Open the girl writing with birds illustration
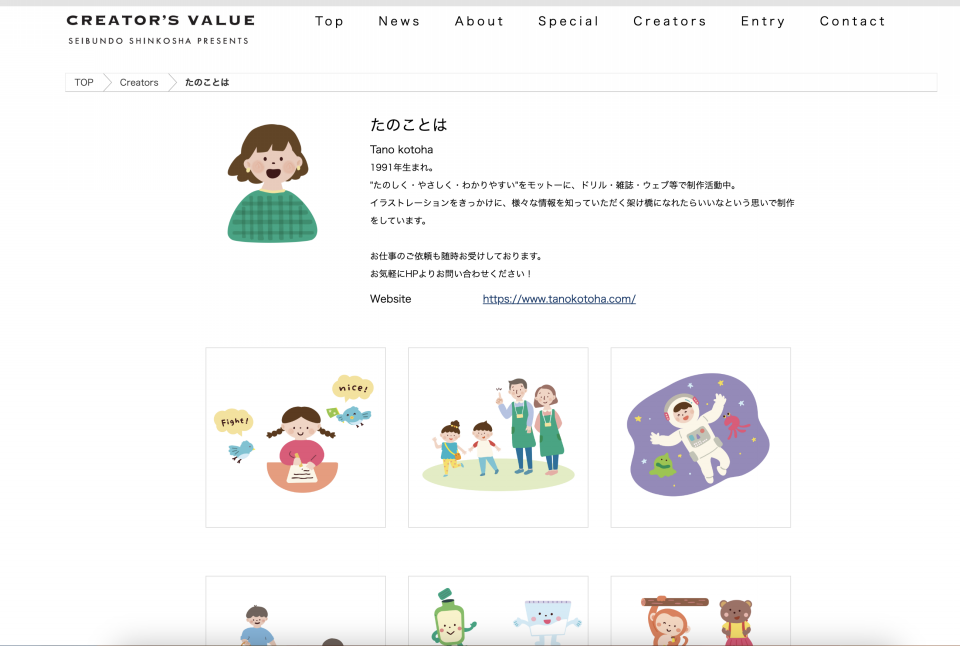Screen dimensions: 960x646 point(296,437)
